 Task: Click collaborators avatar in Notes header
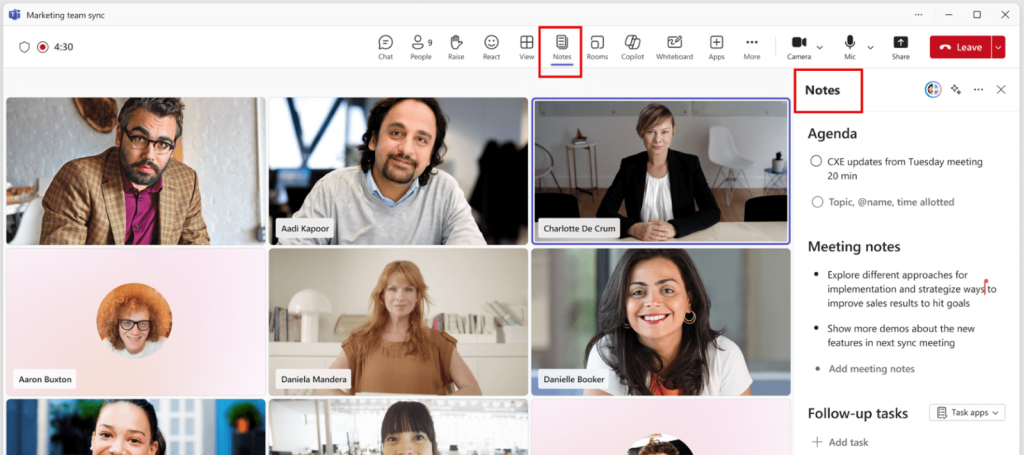[933, 89]
